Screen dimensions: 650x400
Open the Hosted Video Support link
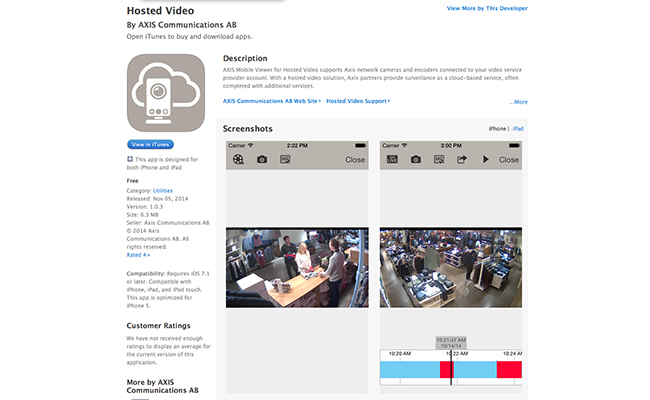click(x=357, y=101)
